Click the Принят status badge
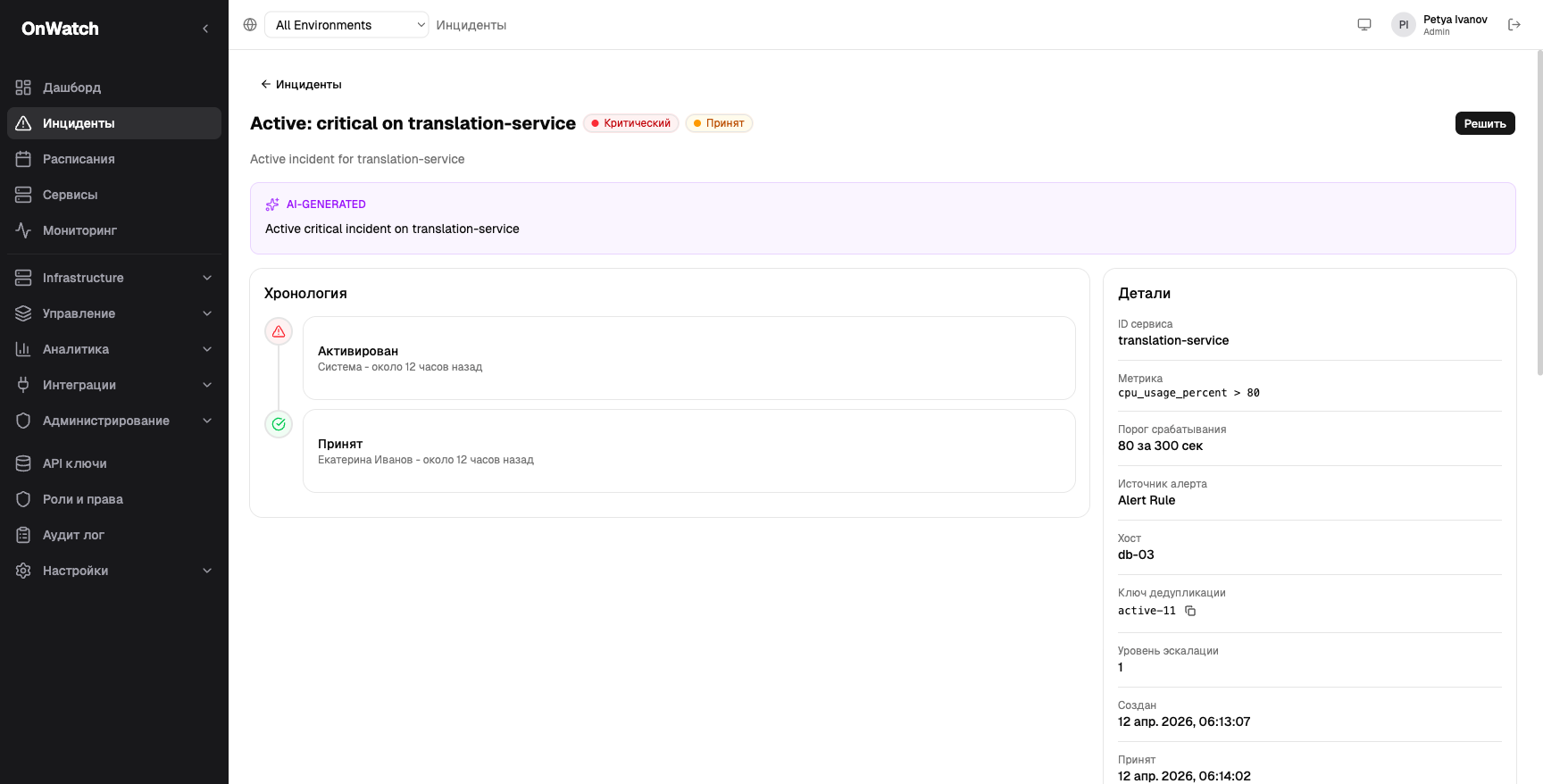 [719, 123]
